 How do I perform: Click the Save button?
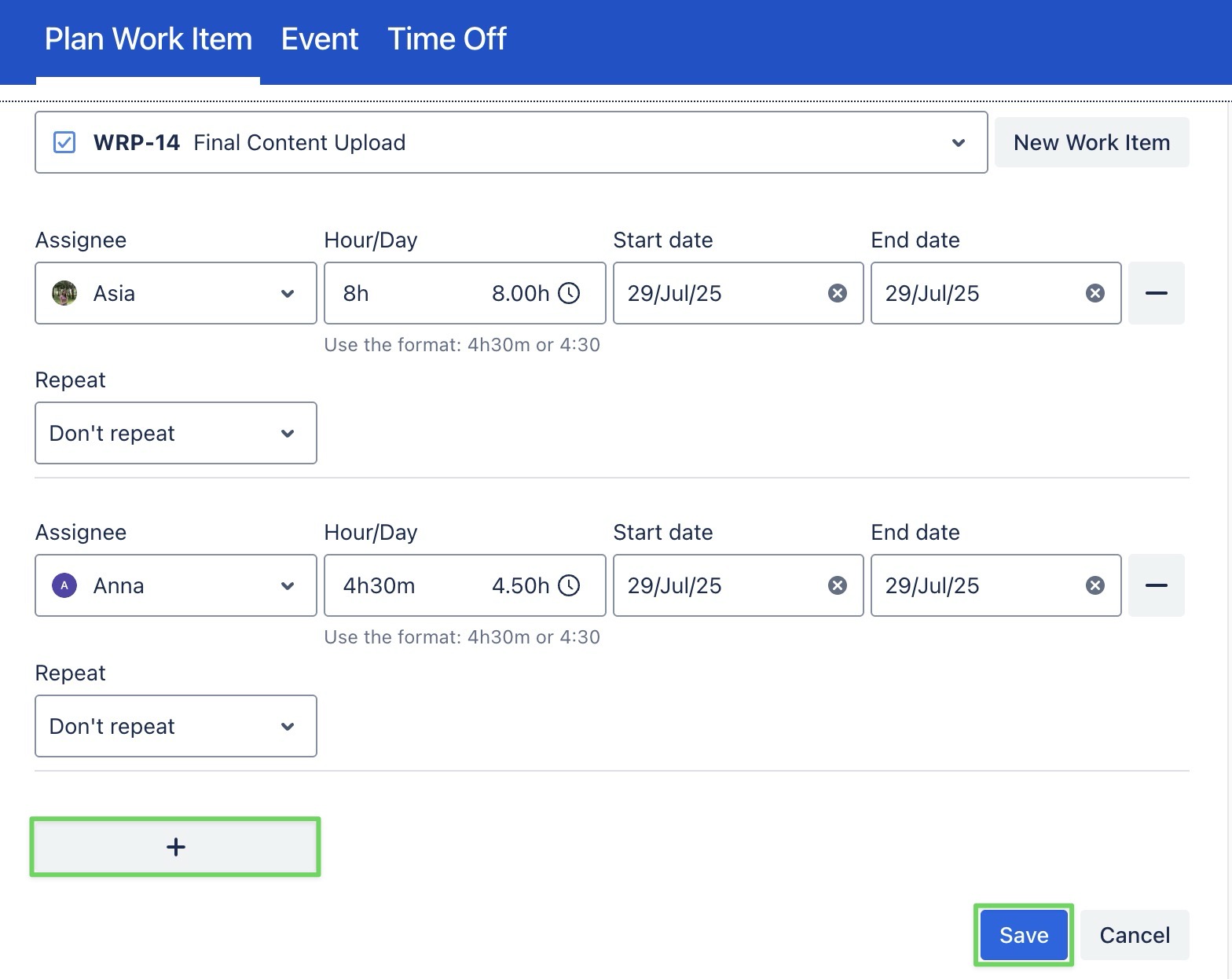[x=1023, y=935]
